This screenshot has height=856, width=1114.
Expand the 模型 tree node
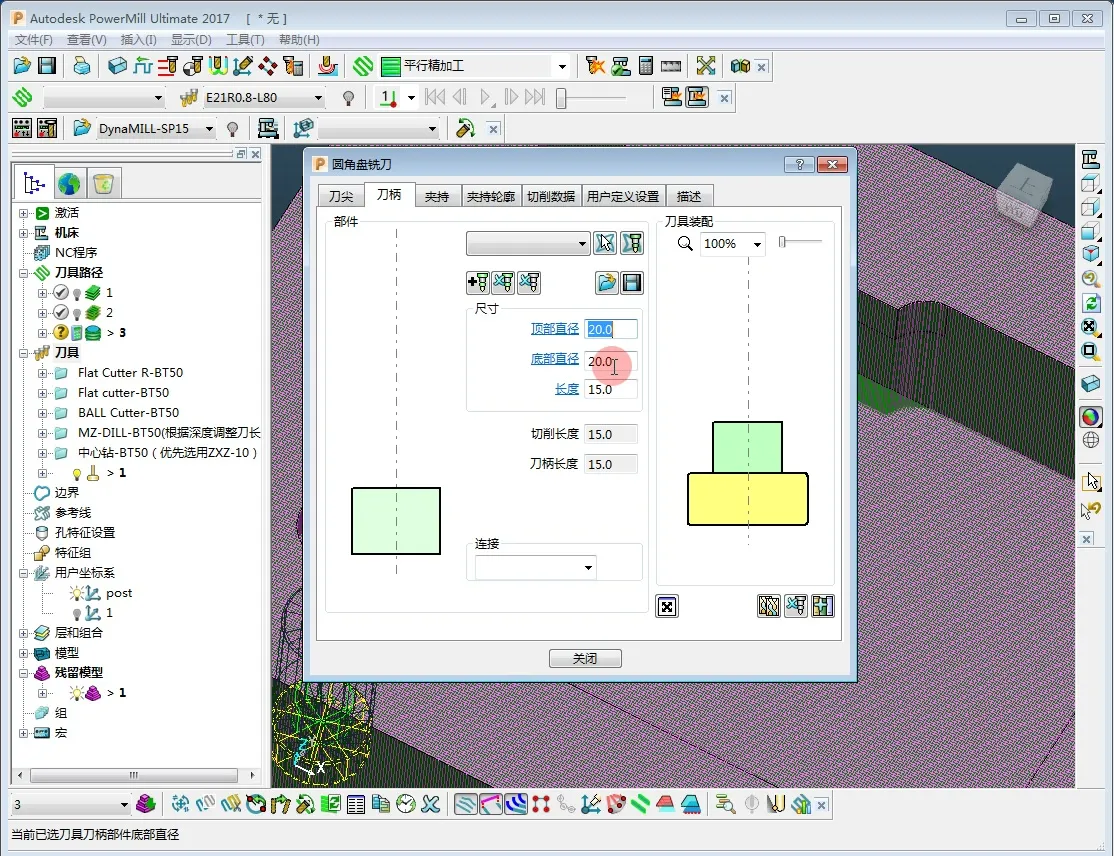pyautogui.click(x=24, y=653)
